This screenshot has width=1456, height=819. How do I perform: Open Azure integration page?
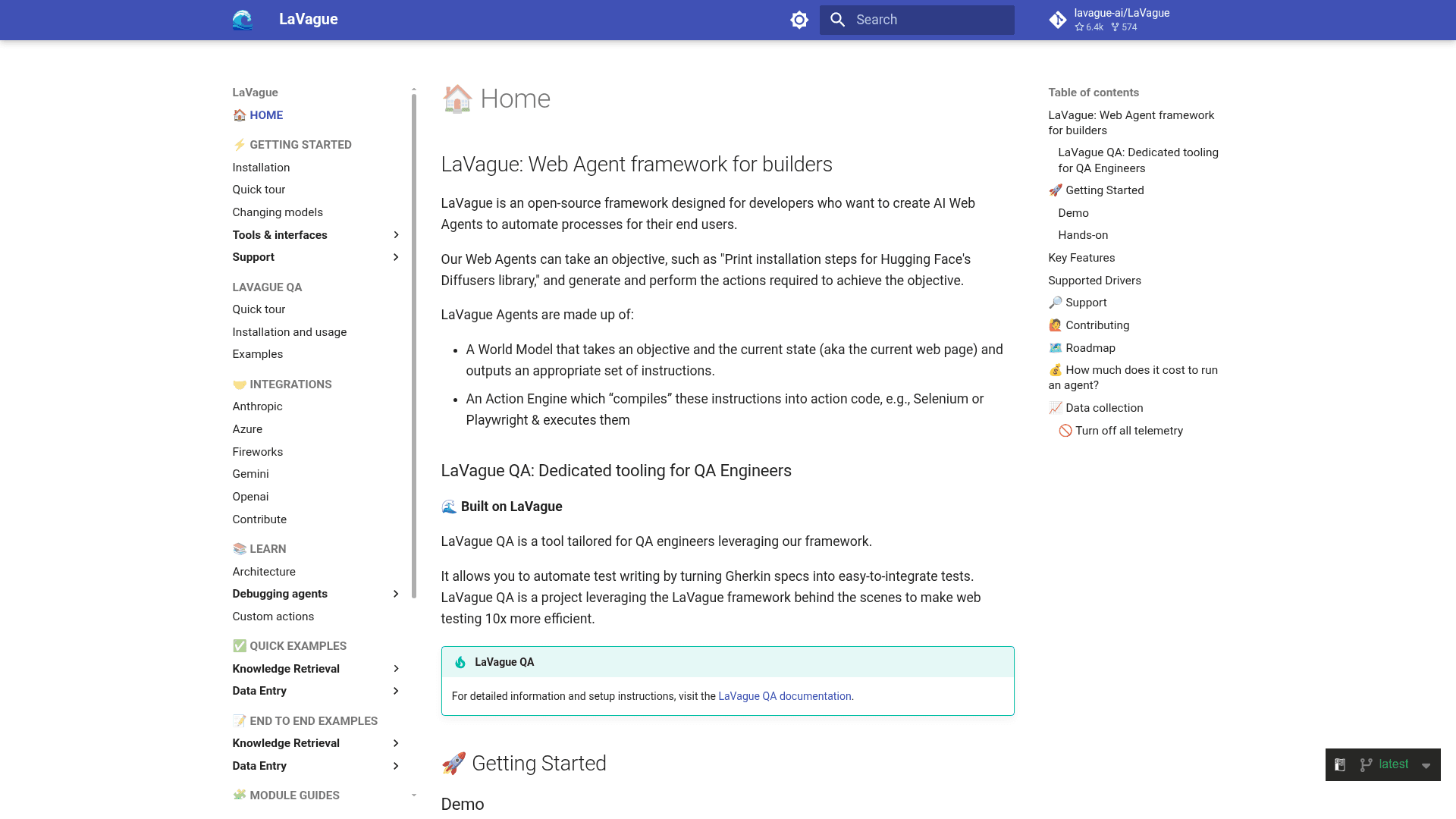pyautogui.click(x=247, y=429)
